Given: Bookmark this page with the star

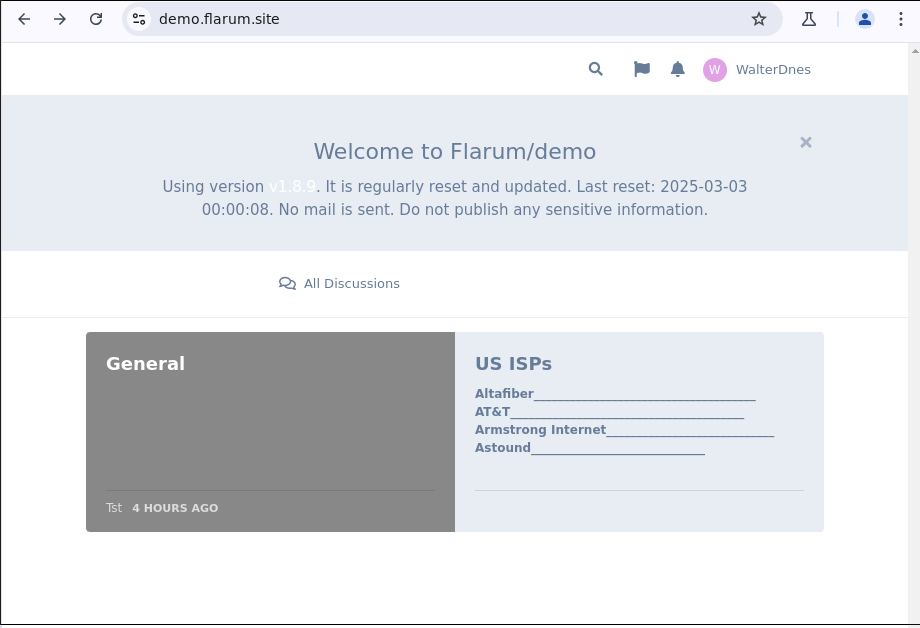Looking at the screenshot, I should (759, 19).
